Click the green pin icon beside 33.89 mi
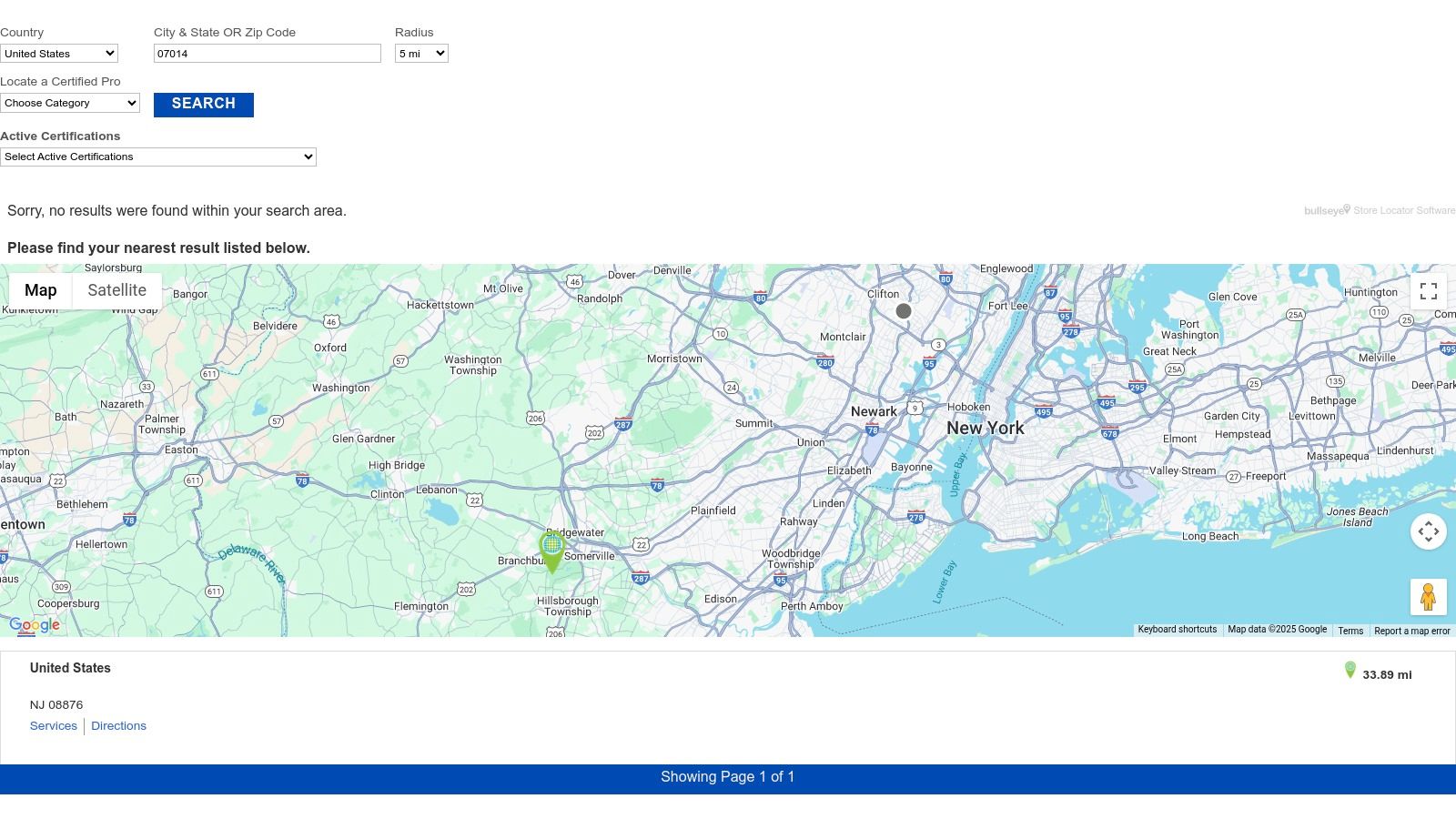The width and height of the screenshot is (1456, 819). click(x=1350, y=671)
